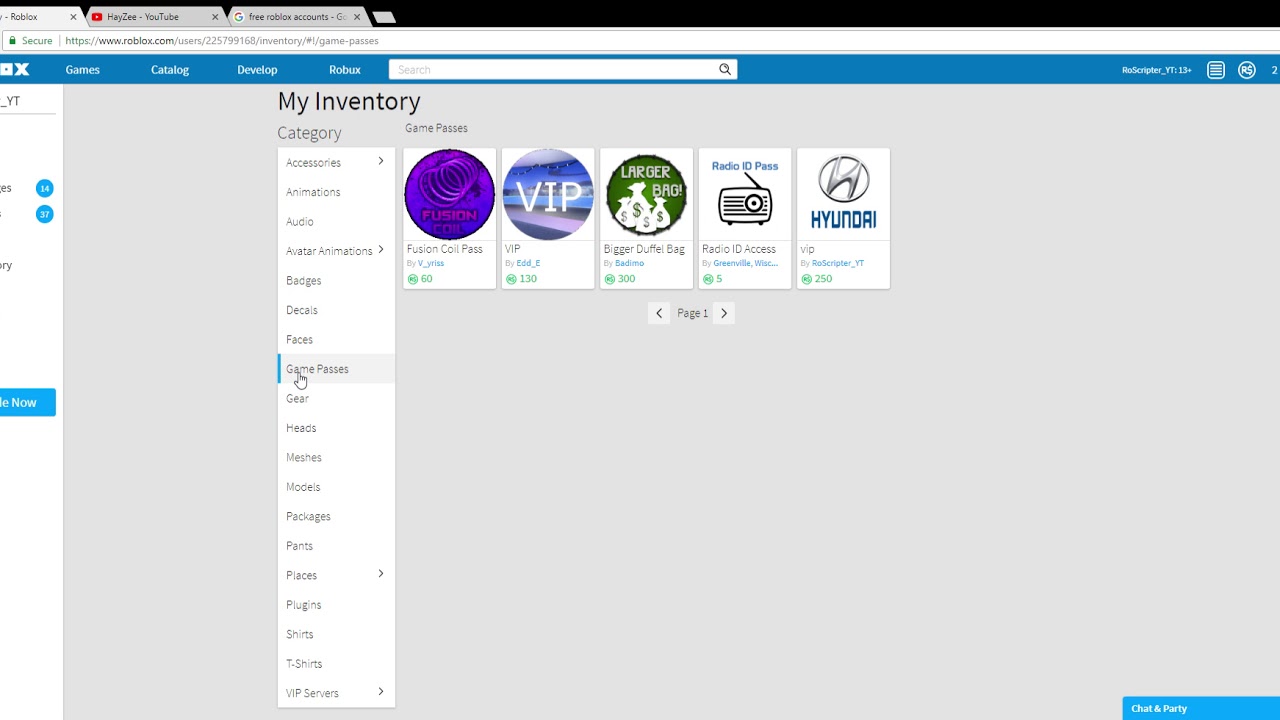Image resolution: width=1280 pixels, height=720 pixels.
Task: Open the Robux menu item
Action: (x=344, y=70)
